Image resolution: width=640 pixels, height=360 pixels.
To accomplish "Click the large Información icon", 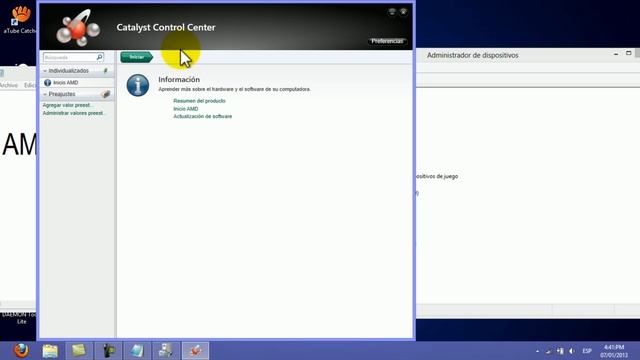I will (138, 85).
